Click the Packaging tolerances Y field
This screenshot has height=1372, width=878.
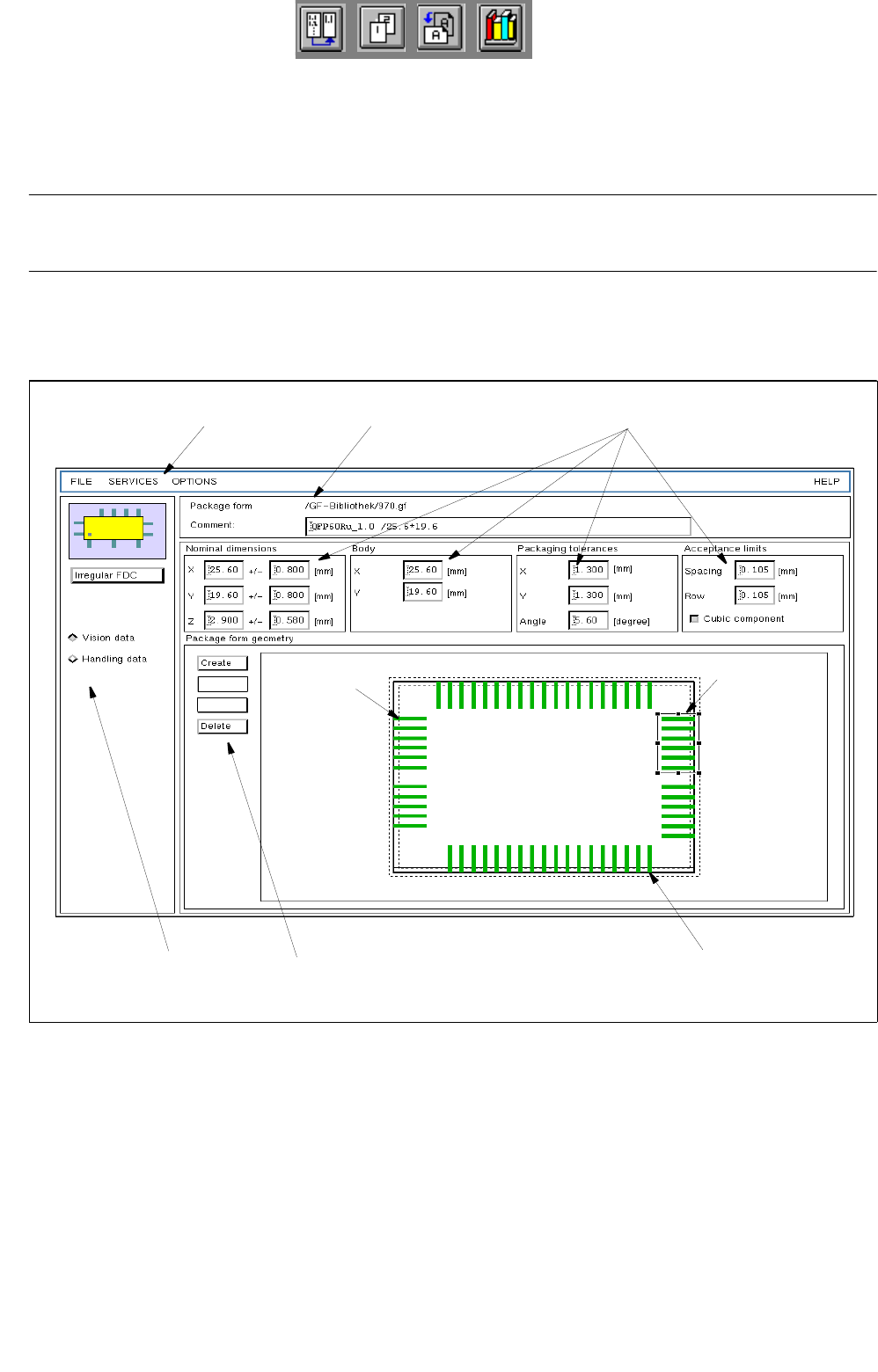click(x=589, y=595)
